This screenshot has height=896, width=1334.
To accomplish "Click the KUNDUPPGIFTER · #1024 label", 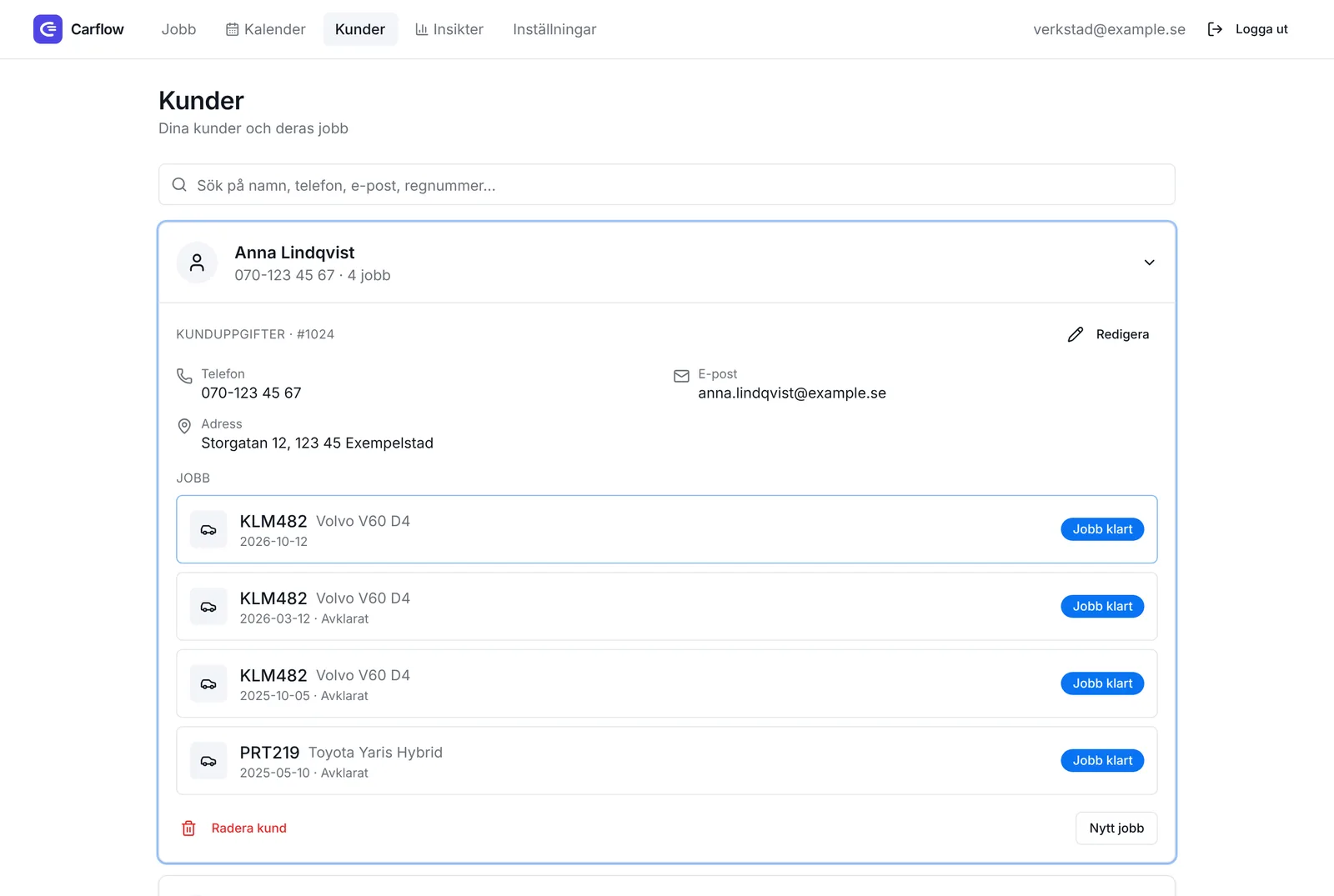I will click(255, 334).
